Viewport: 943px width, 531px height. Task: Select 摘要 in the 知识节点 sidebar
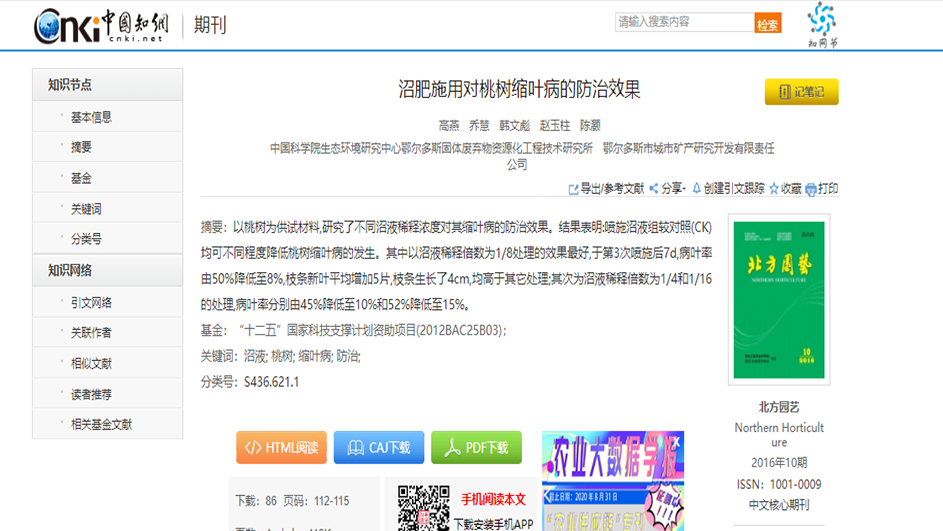(81, 147)
